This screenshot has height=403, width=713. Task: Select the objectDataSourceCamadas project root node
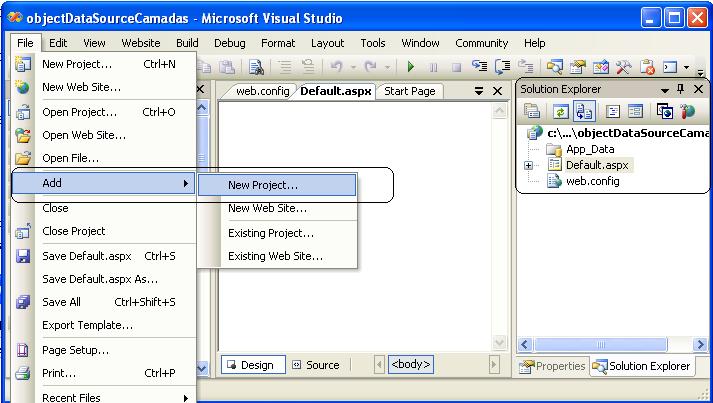[x=618, y=133]
